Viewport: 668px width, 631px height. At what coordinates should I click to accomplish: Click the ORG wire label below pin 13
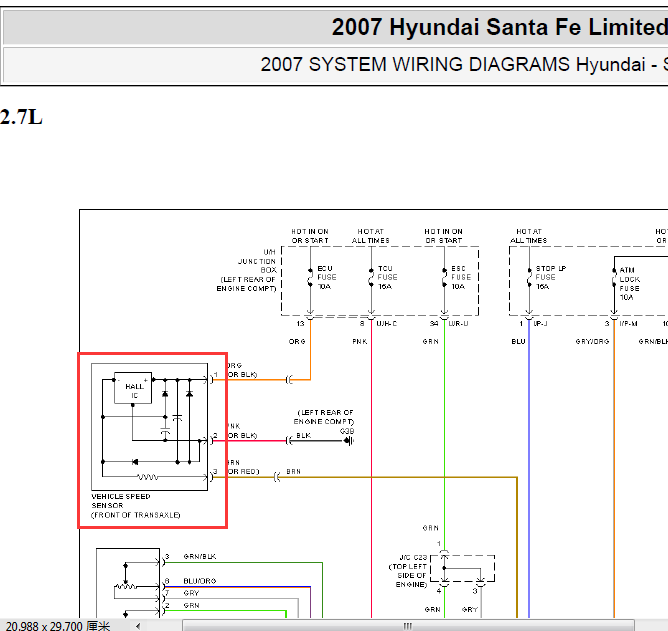click(297, 341)
